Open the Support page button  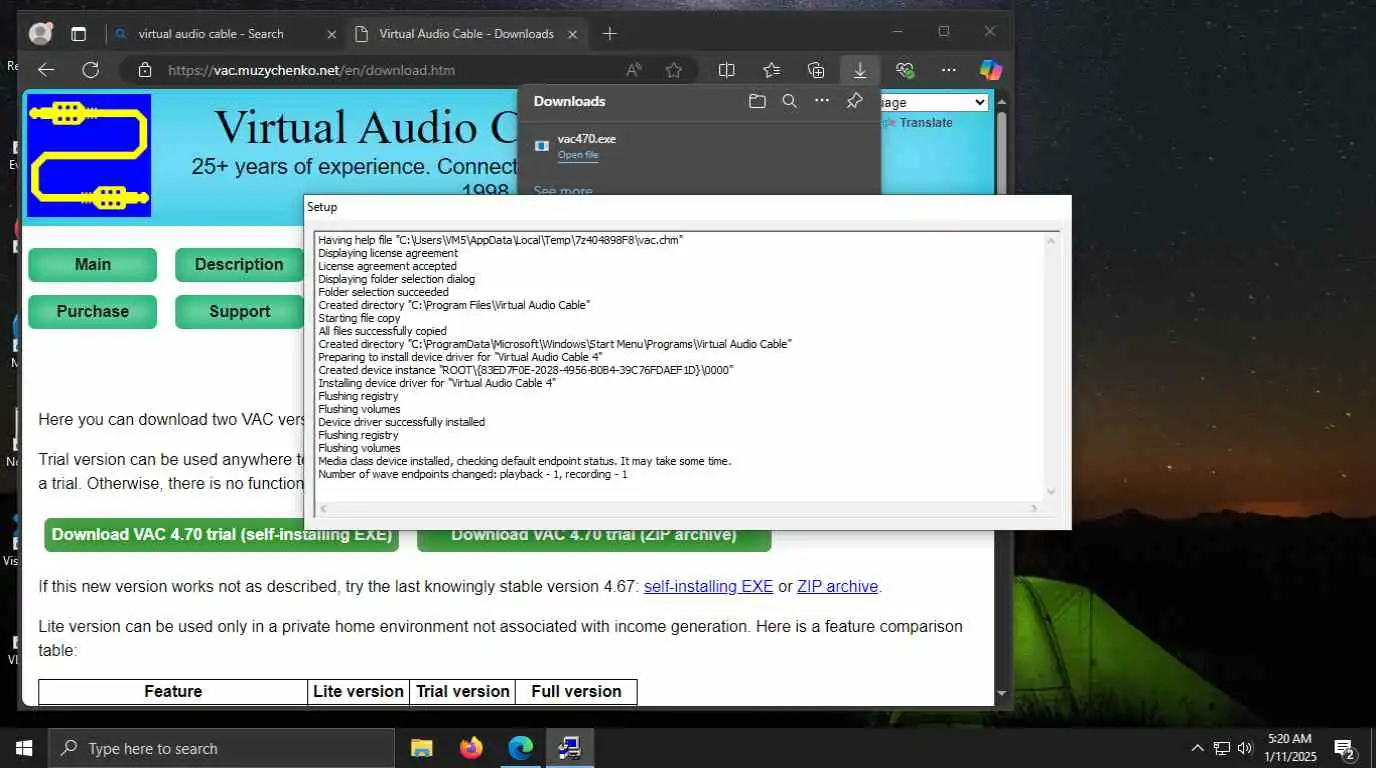[239, 312]
